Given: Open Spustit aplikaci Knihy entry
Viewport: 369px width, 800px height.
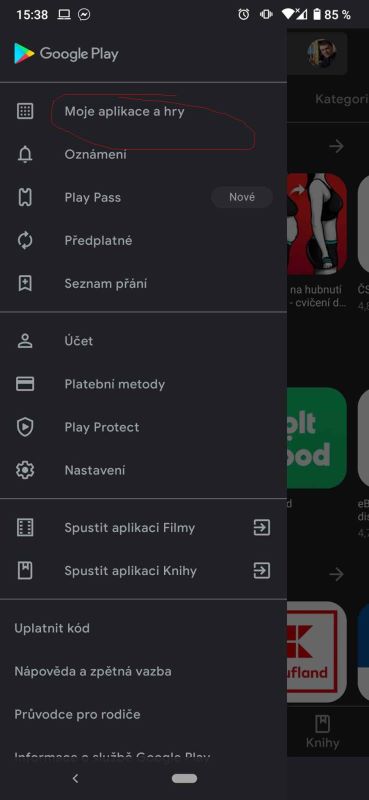Looking at the screenshot, I should click(x=143, y=570).
